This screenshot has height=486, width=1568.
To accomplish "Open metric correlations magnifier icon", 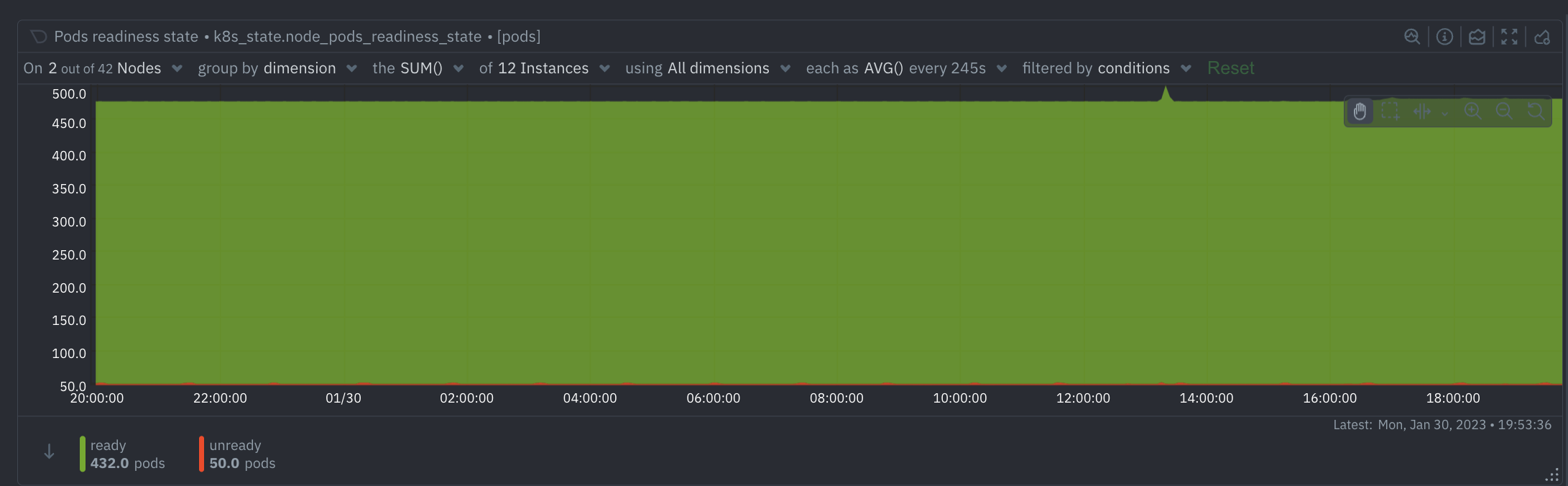I will [x=1411, y=37].
